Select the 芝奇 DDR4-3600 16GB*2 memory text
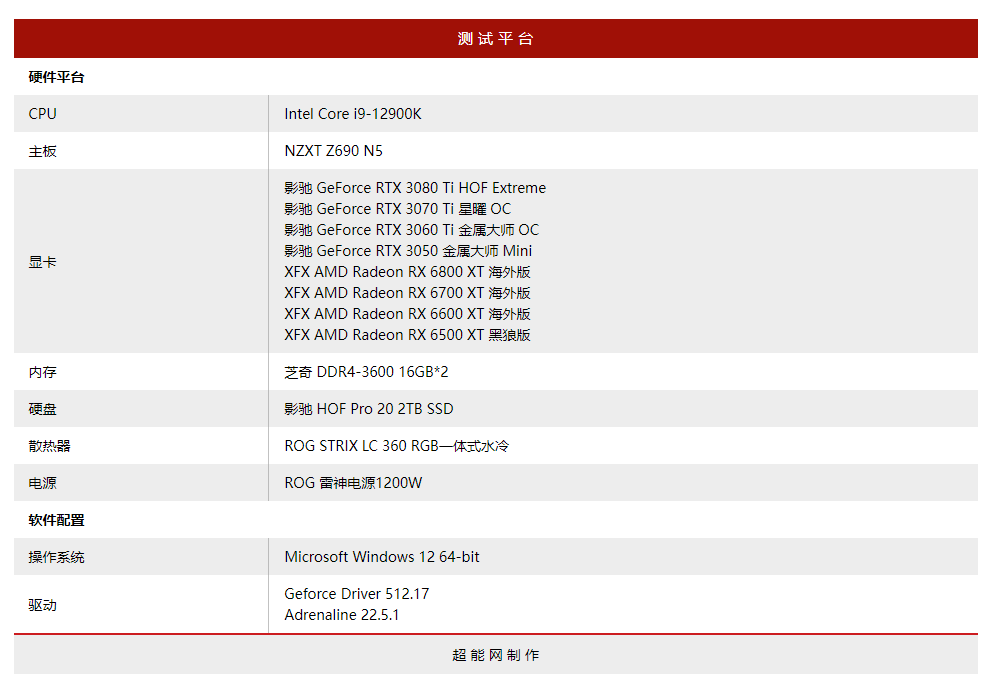 pos(366,372)
